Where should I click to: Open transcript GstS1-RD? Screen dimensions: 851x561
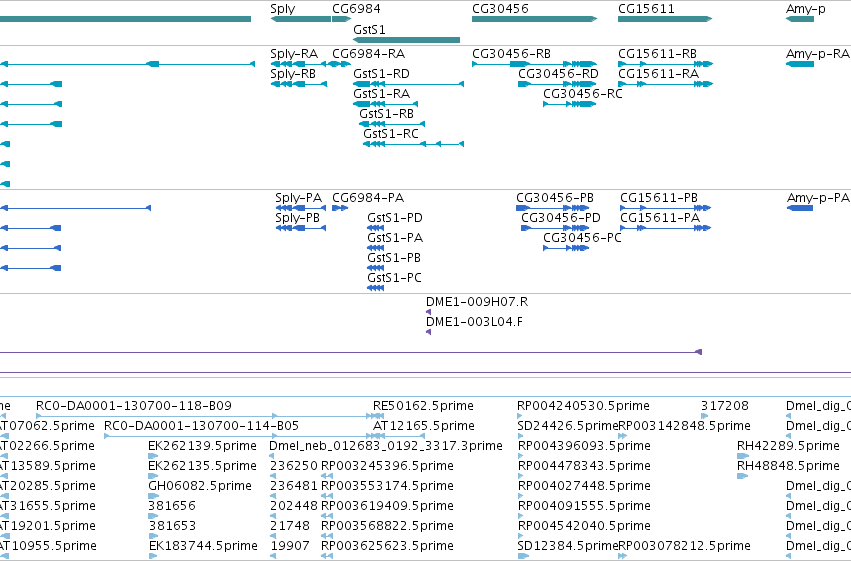pyautogui.click(x=381, y=74)
